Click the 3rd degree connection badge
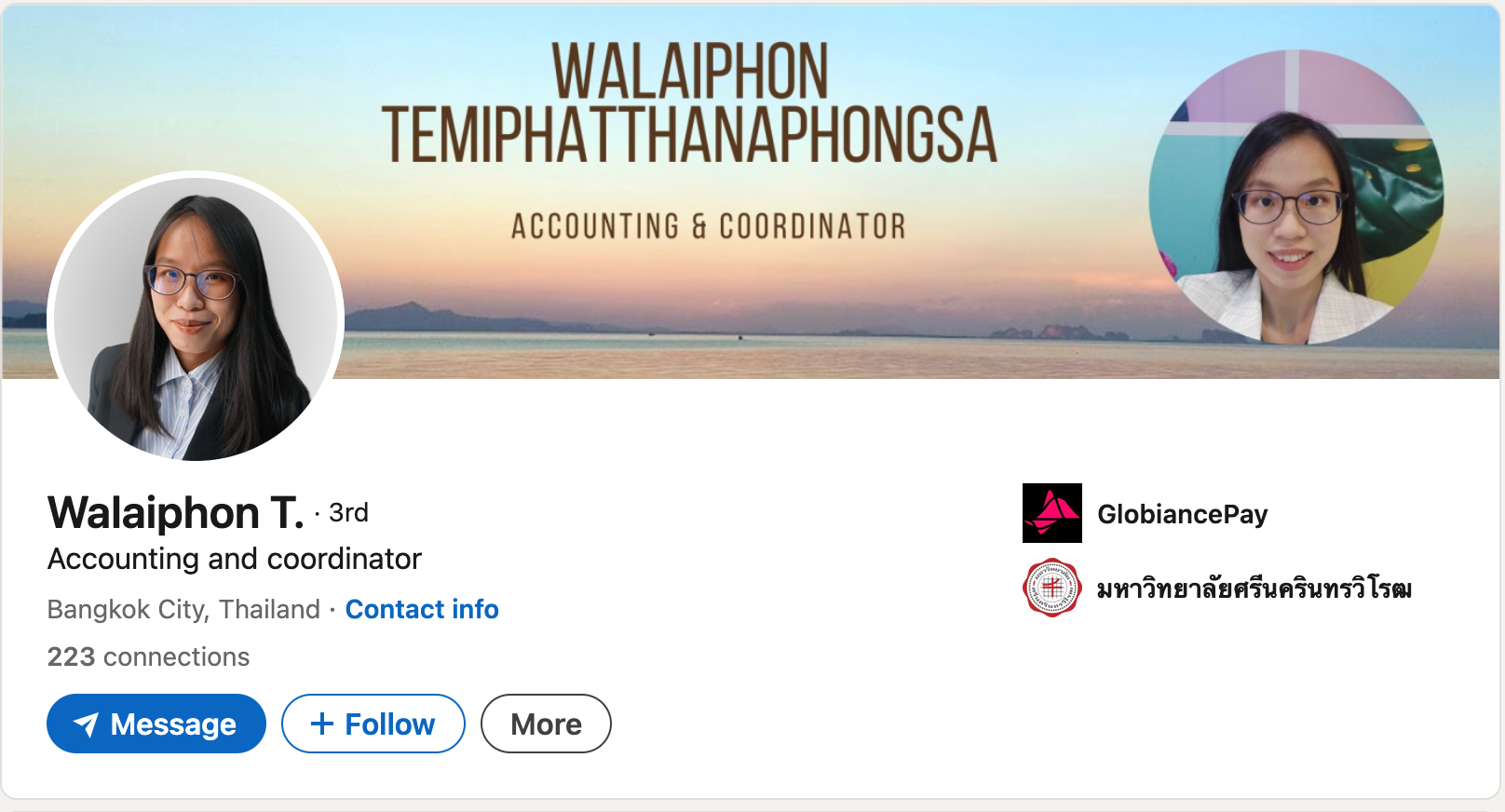 348,513
